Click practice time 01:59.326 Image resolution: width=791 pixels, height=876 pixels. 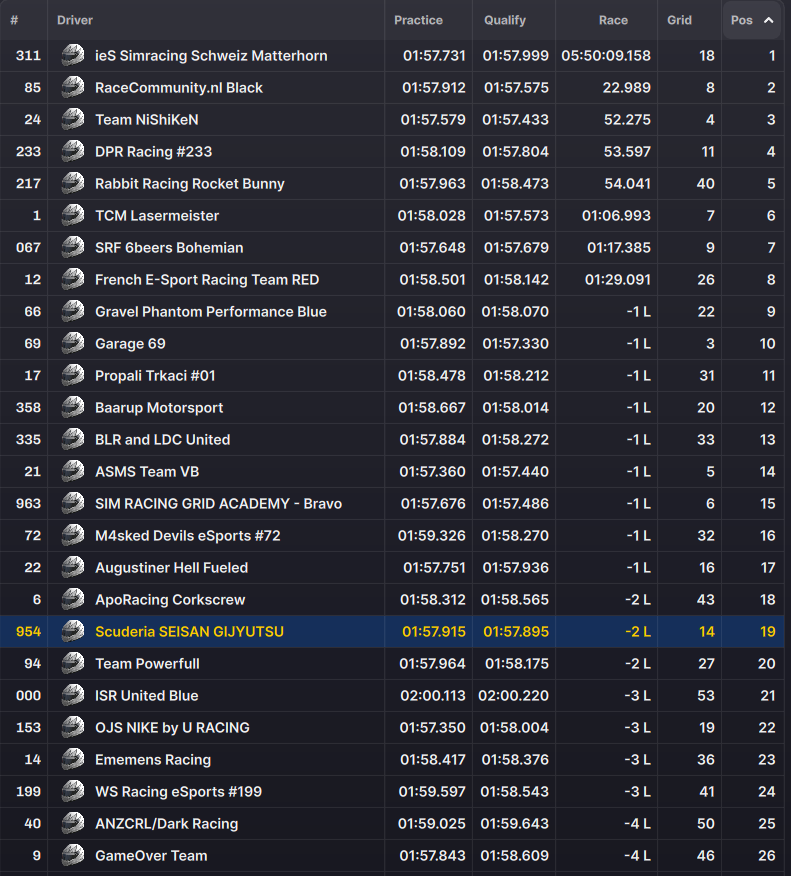(x=432, y=535)
